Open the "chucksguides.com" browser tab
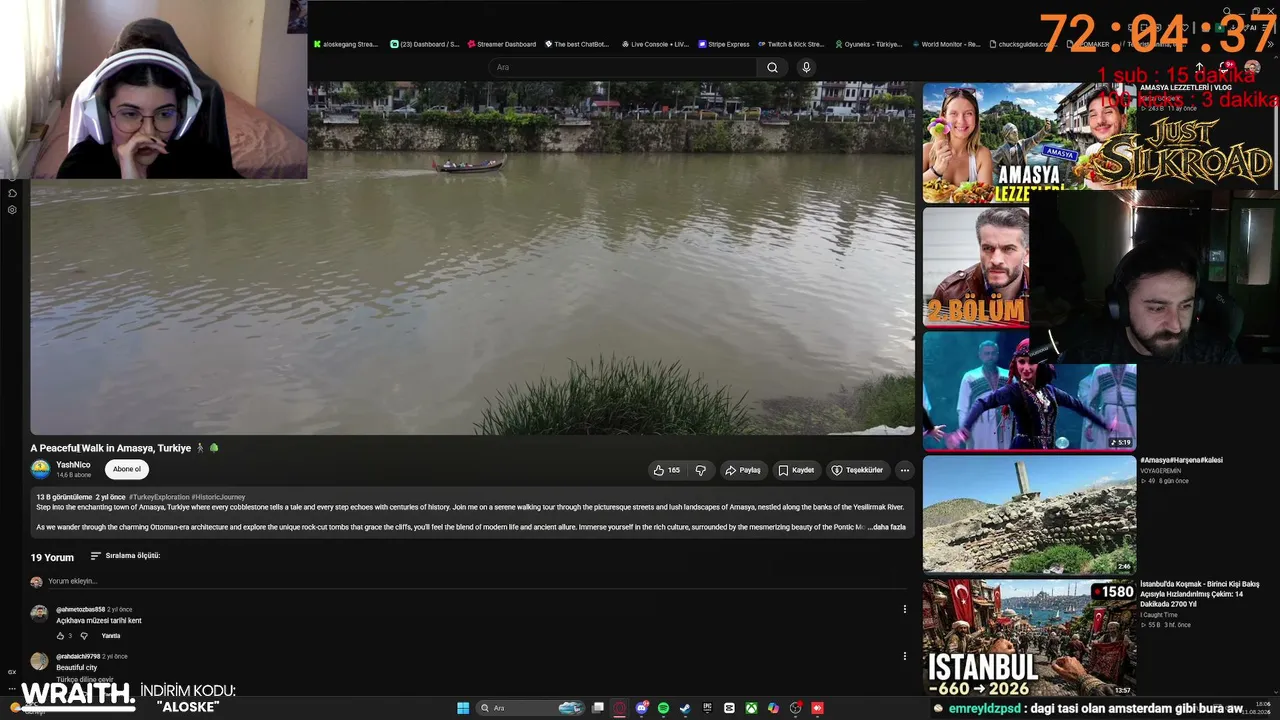Screen dimensions: 1280x720 pyautogui.click(x=1024, y=44)
